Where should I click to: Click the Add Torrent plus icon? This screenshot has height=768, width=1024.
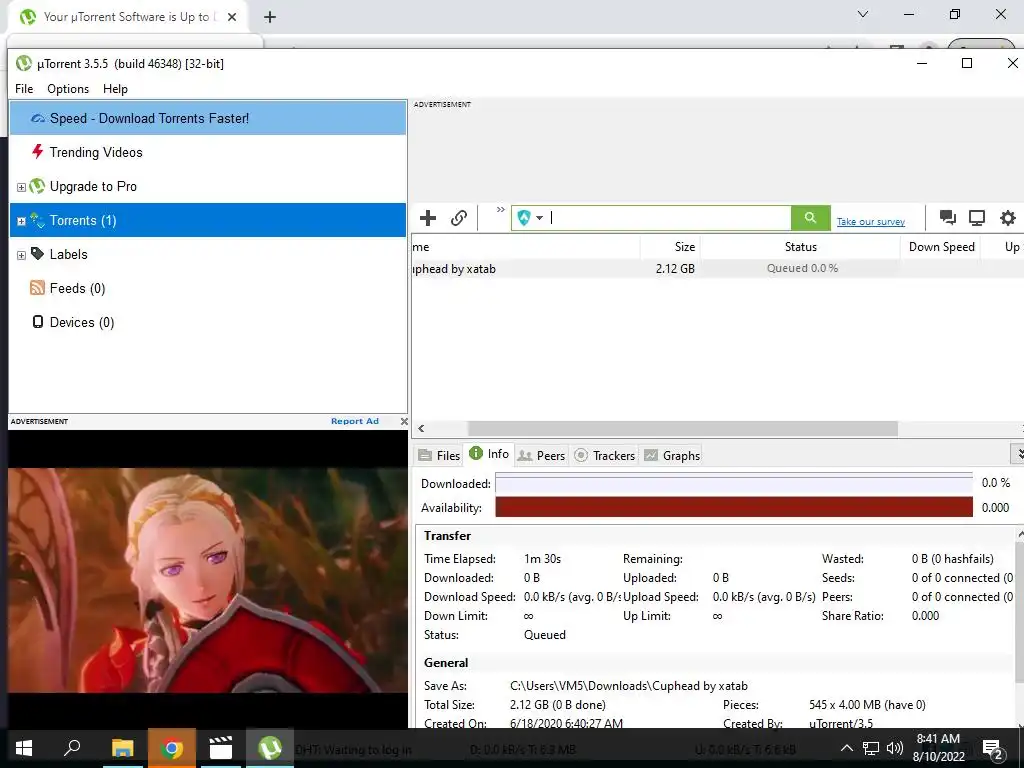coord(428,217)
